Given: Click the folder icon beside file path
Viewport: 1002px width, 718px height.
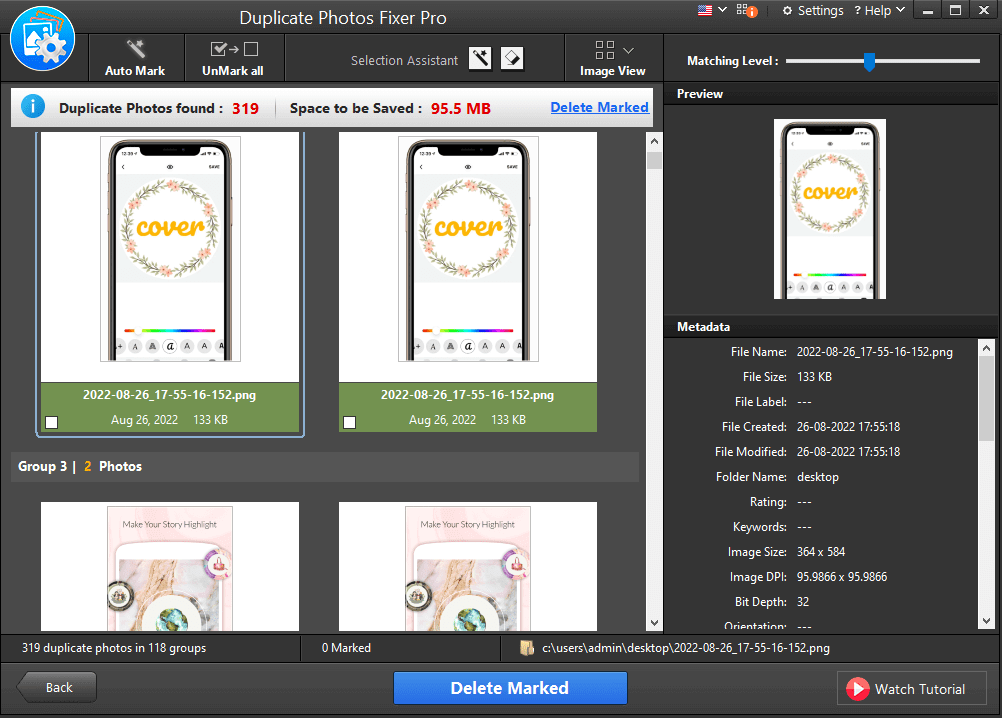Looking at the screenshot, I should tap(528, 648).
